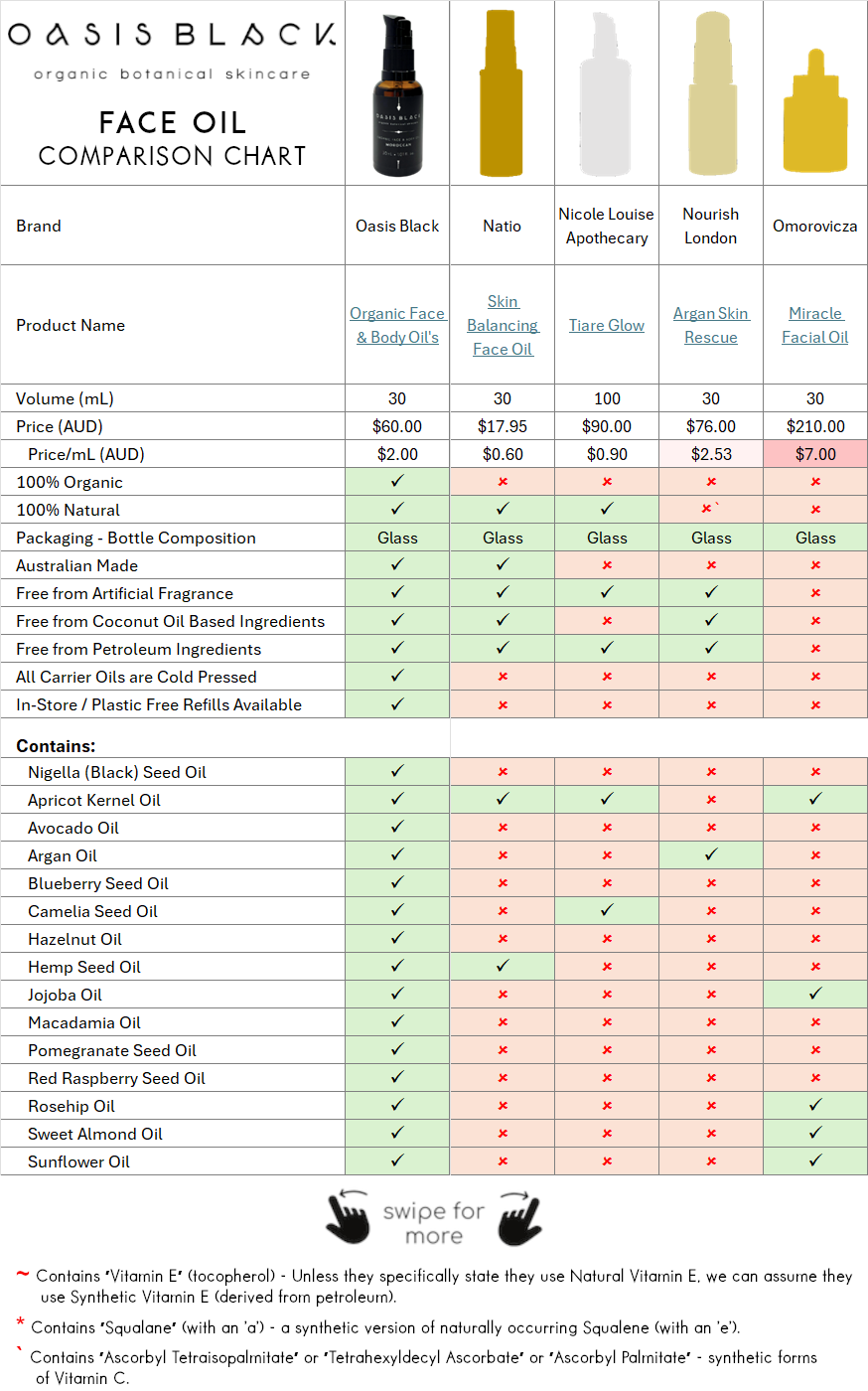Click the Hemp Seed Oil checkmark under Natio
Screen dimensions: 868x1391
tap(503, 967)
